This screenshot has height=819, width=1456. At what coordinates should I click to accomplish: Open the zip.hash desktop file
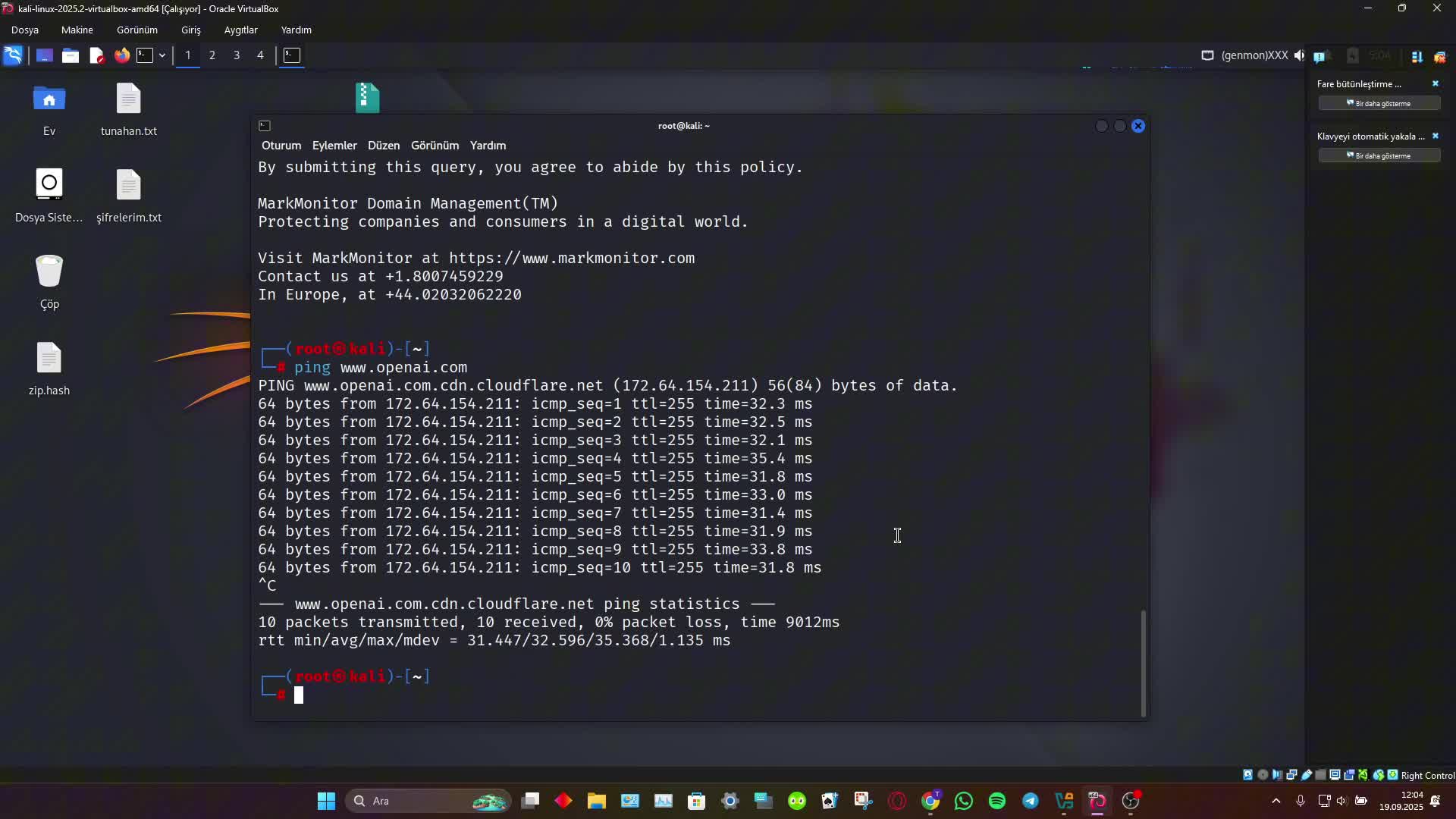pyautogui.click(x=49, y=359)
